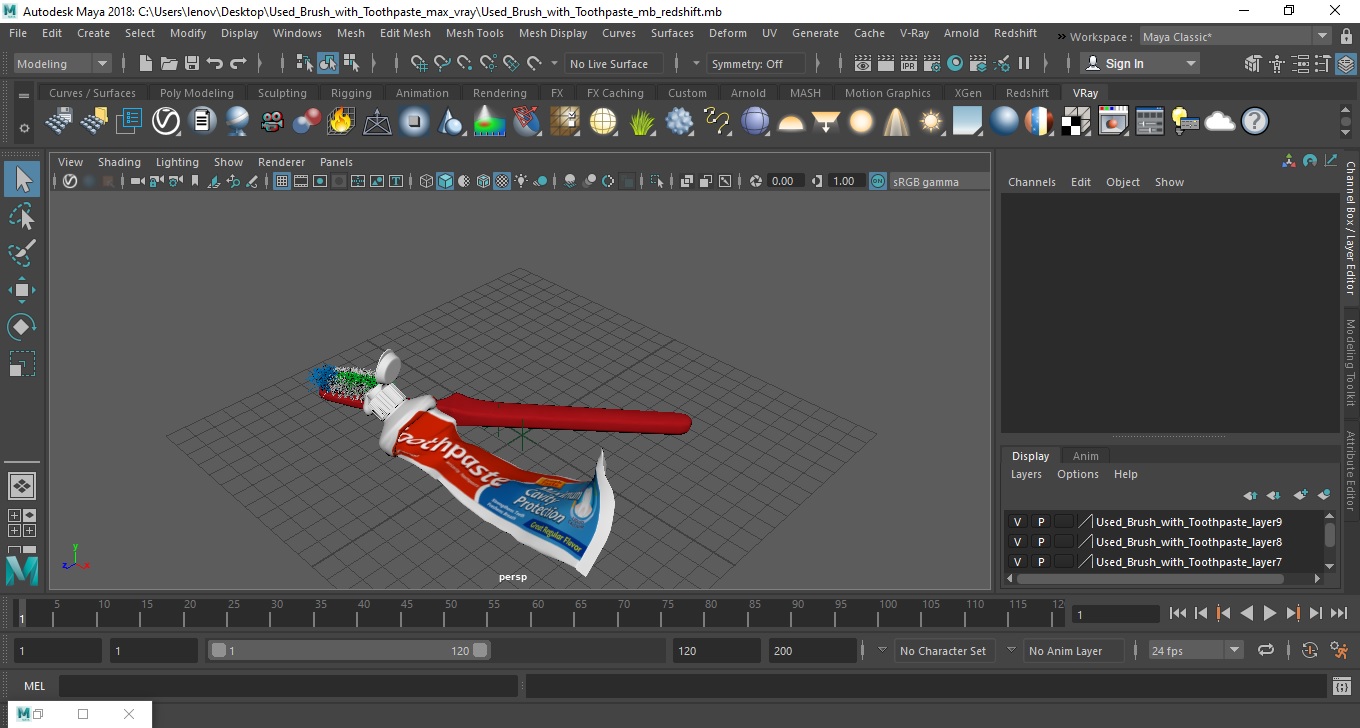1360x728 pixels.
Task: Click the Save Scene disk icon
Action: point(192,63)
